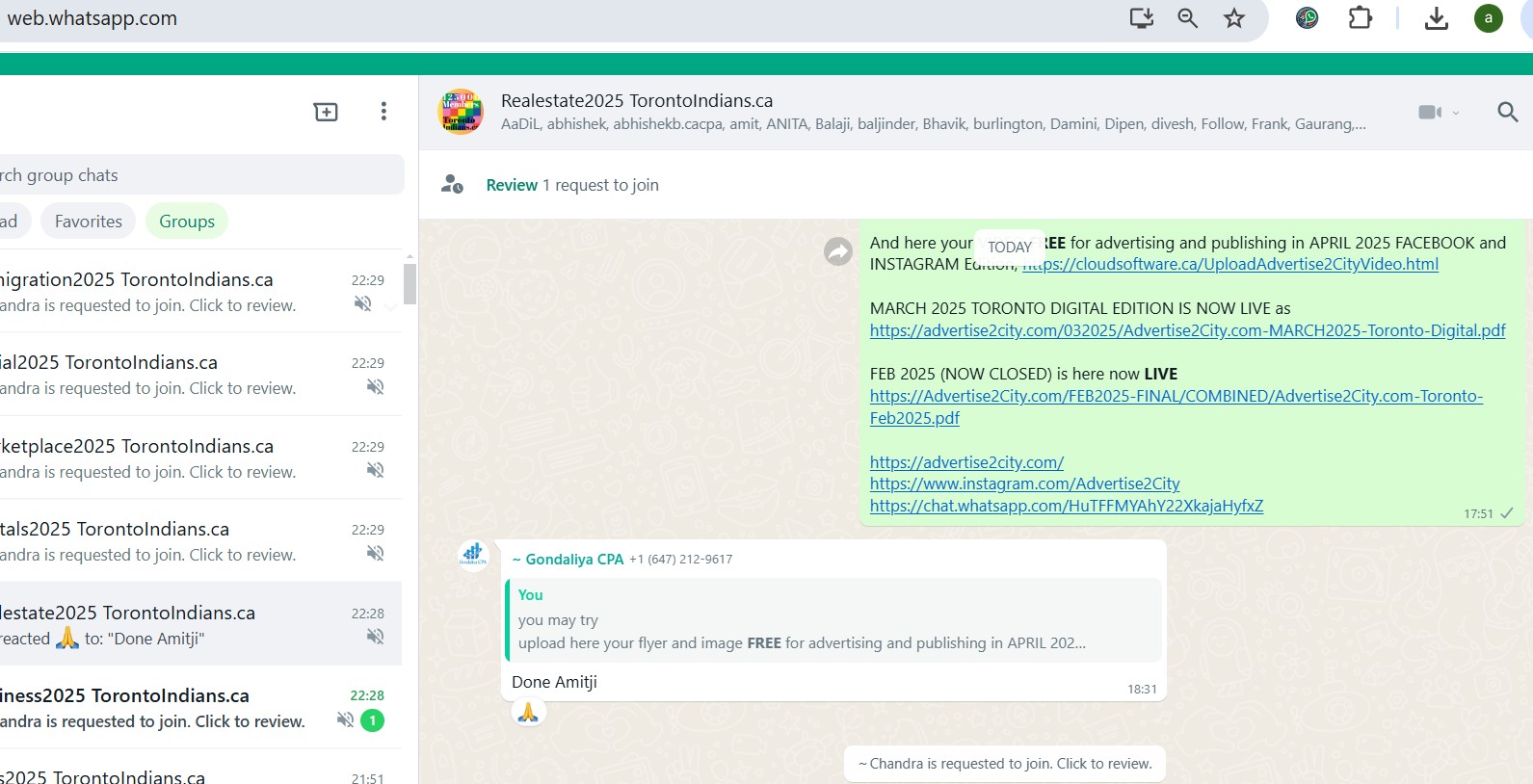
Task: Open the three-dot menu in sidebar
Action: tap(383, 112)
